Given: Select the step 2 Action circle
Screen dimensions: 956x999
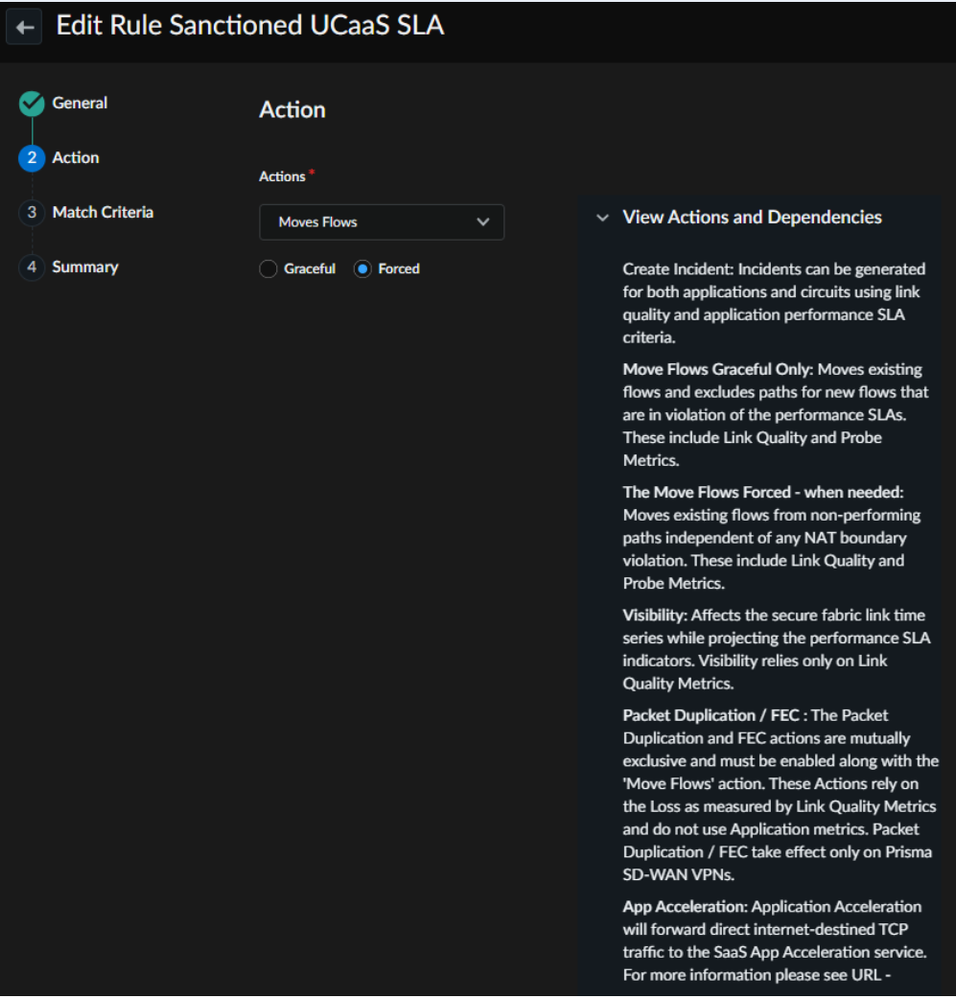Looking at the screenshot, I should (31, 158).
